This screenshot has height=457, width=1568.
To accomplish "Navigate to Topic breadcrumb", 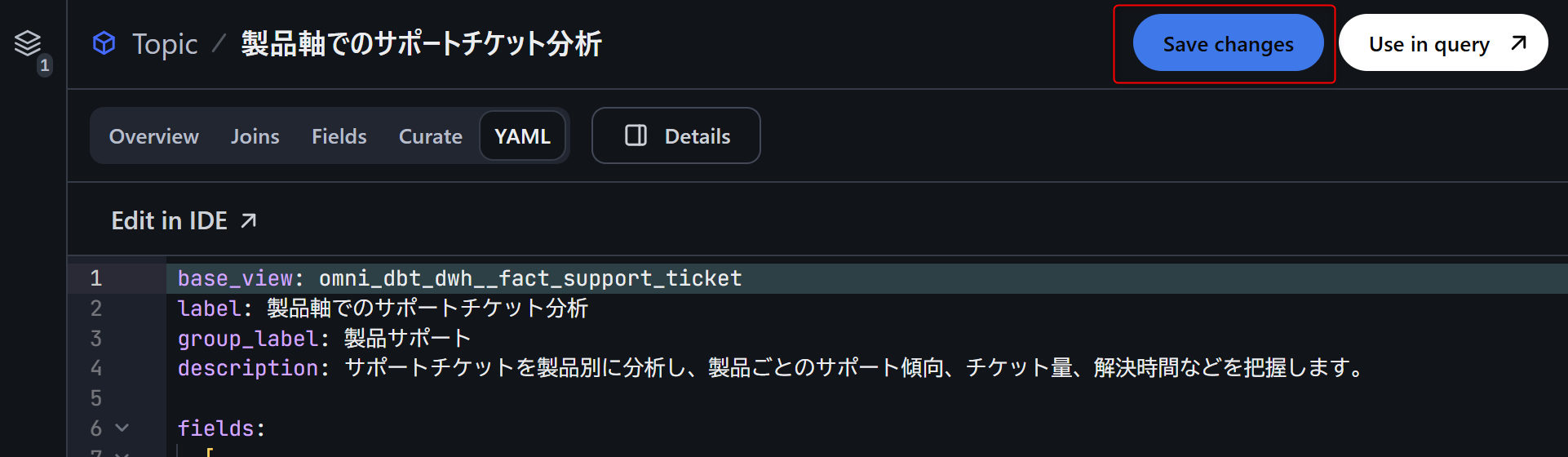I will click(165, 43).
